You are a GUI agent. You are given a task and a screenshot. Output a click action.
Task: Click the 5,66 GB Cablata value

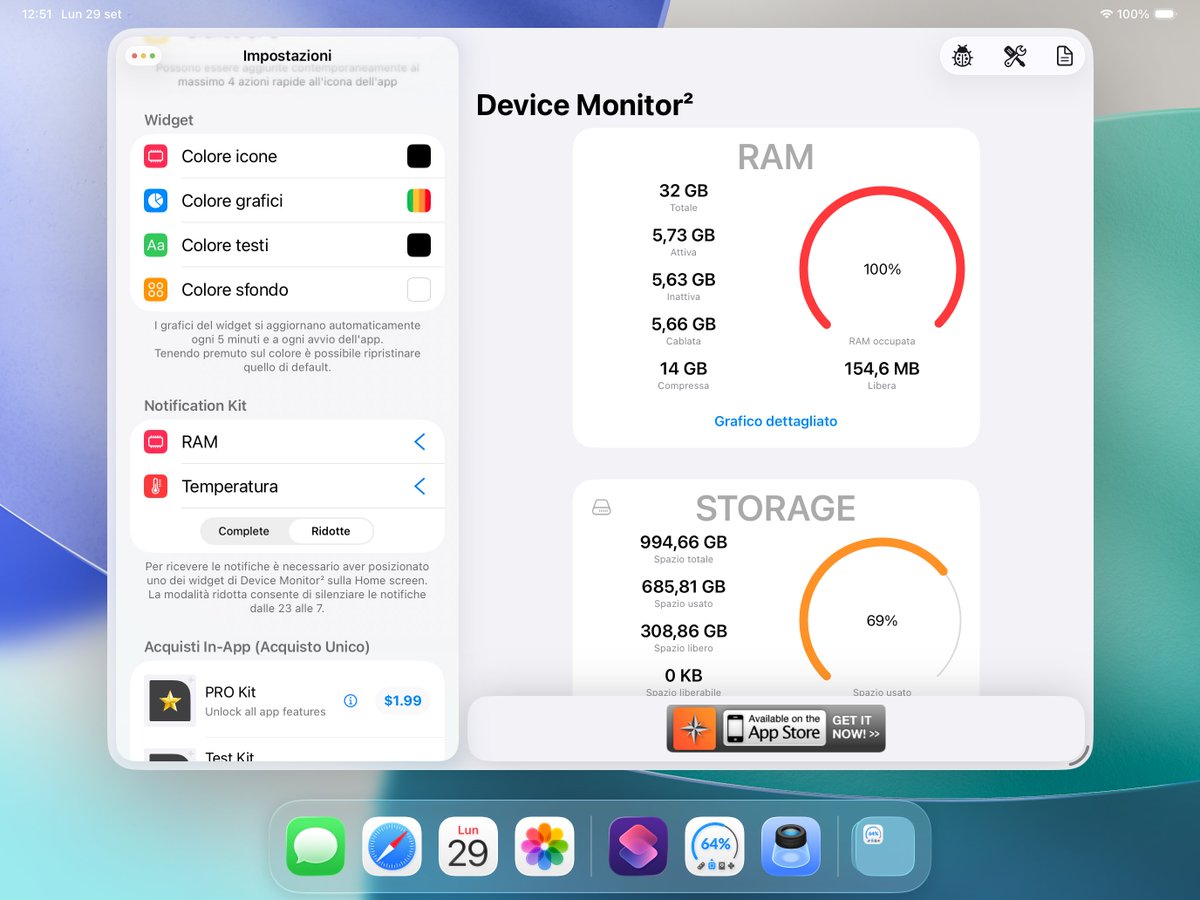pyautogui.click(x=684, y=324)
